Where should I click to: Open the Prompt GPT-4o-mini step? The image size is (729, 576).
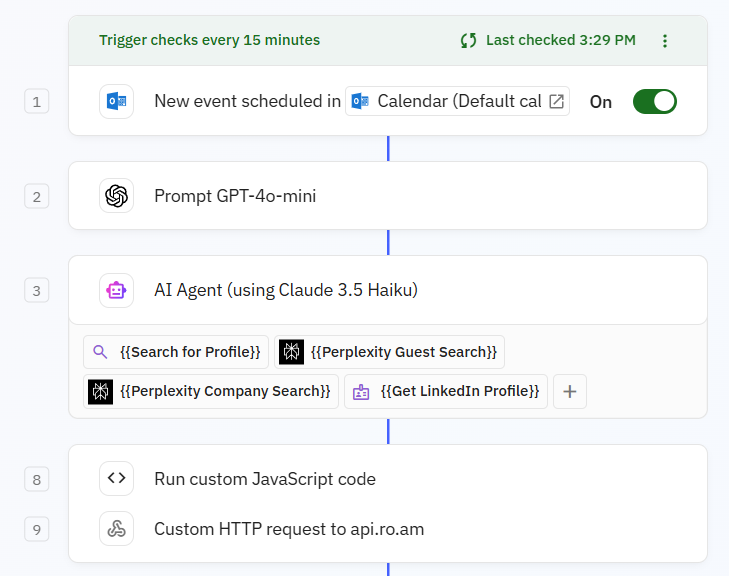388,196
